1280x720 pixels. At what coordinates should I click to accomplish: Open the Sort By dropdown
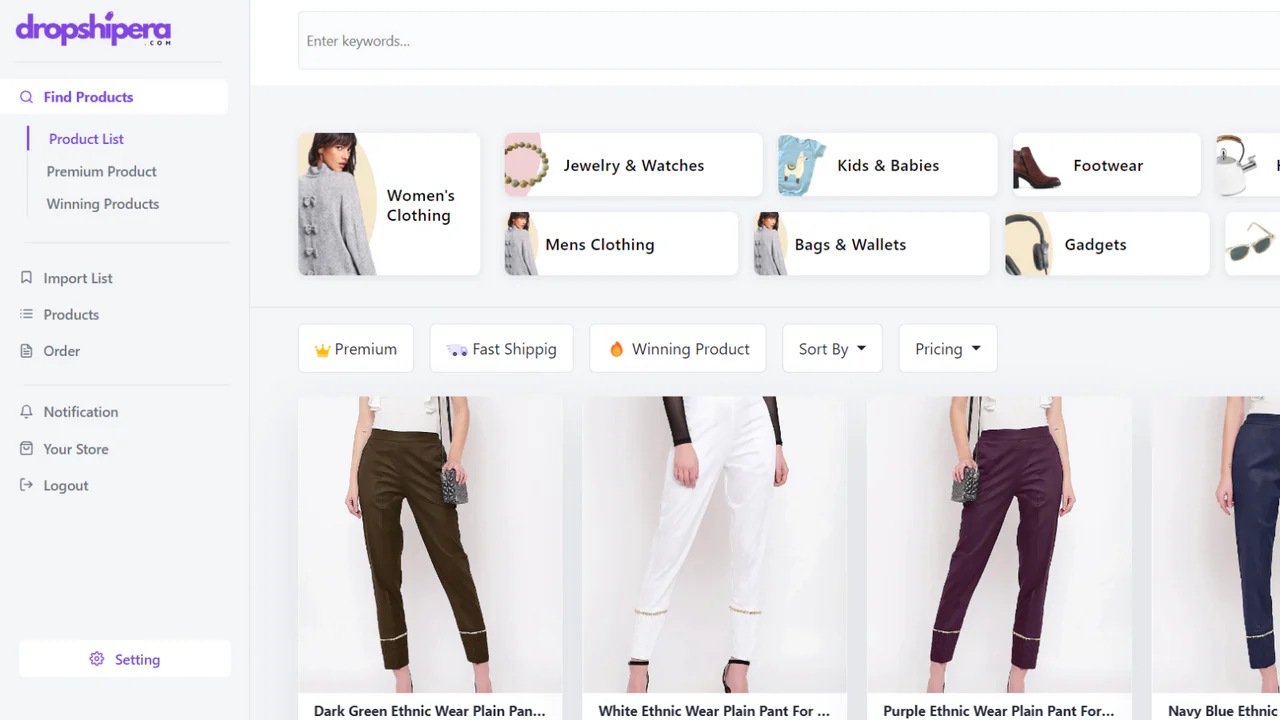[x=832, y=348]
